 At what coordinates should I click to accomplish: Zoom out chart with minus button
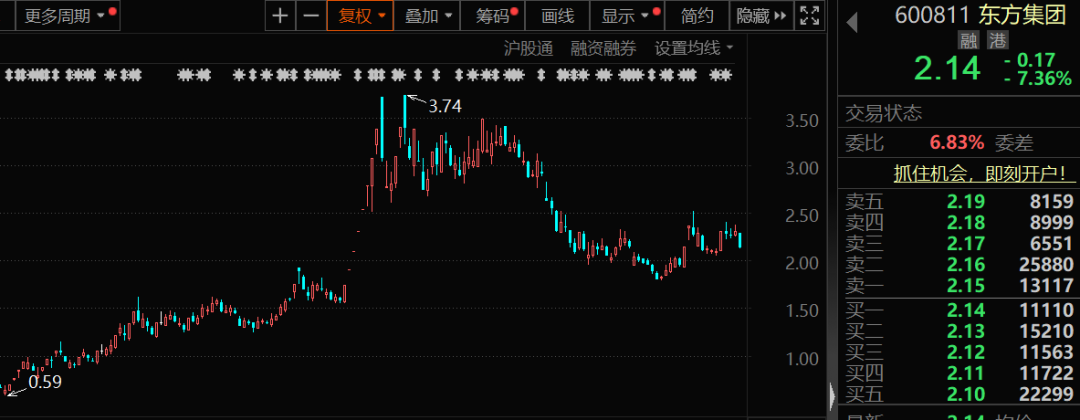point(311,16)
